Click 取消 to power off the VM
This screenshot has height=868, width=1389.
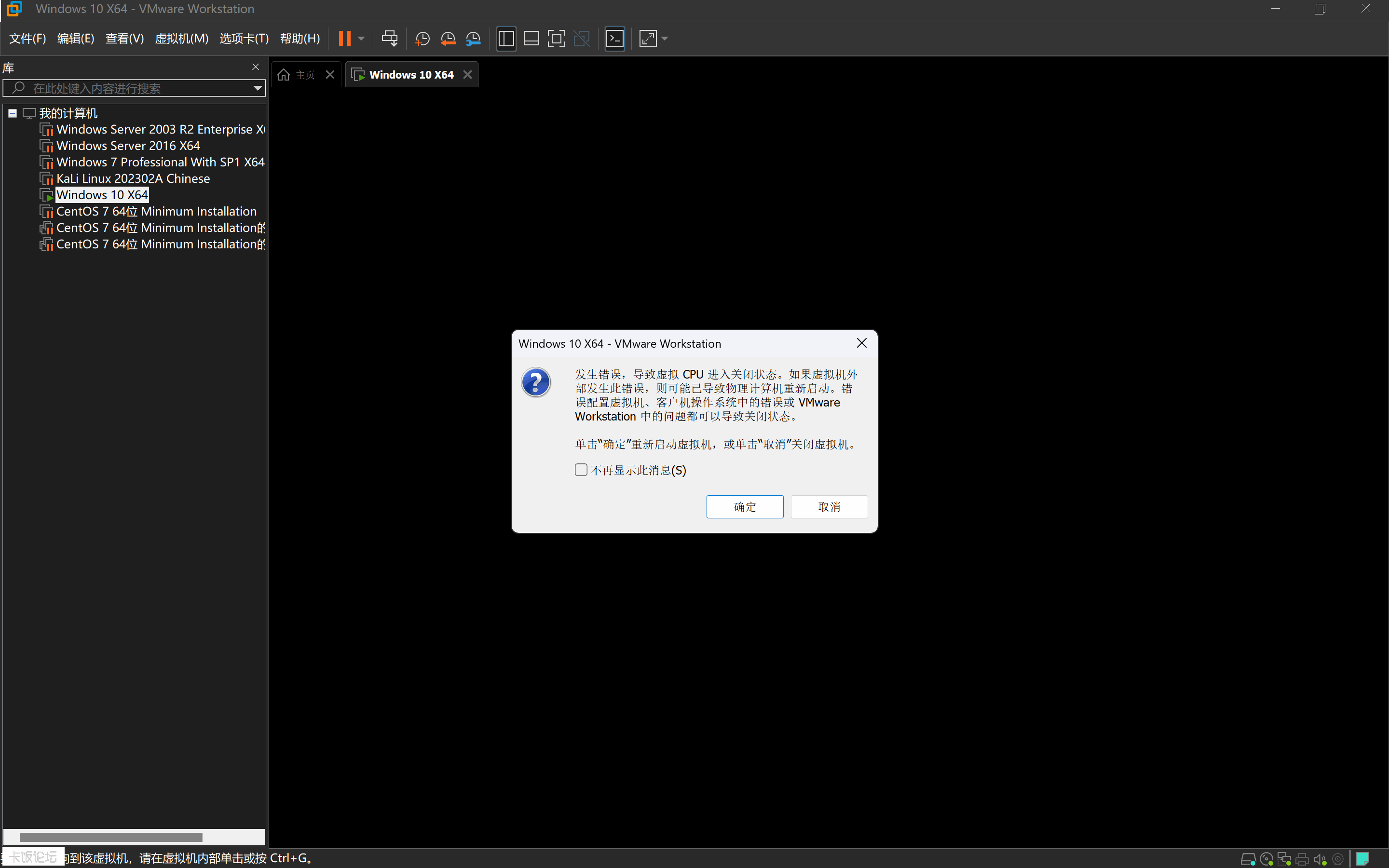pos(829,507)
